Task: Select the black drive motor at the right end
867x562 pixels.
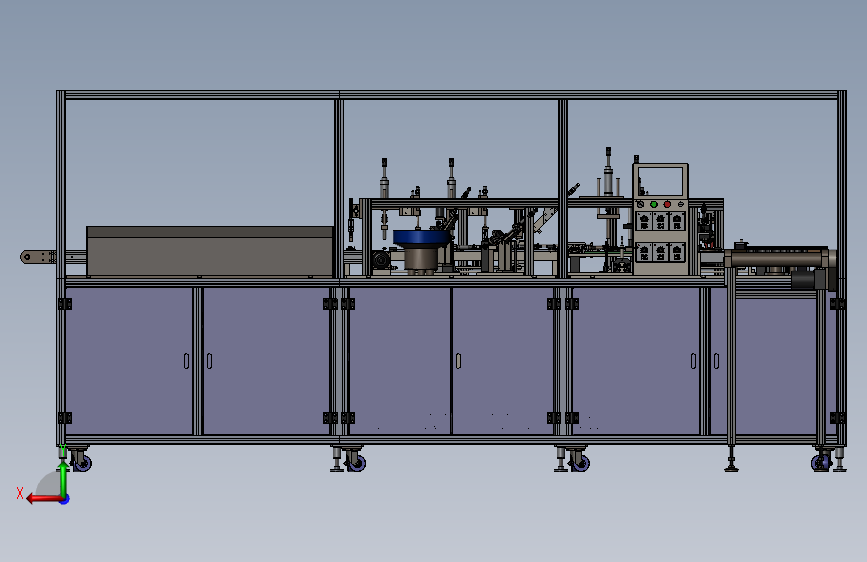Action: [x=810, y=279]
